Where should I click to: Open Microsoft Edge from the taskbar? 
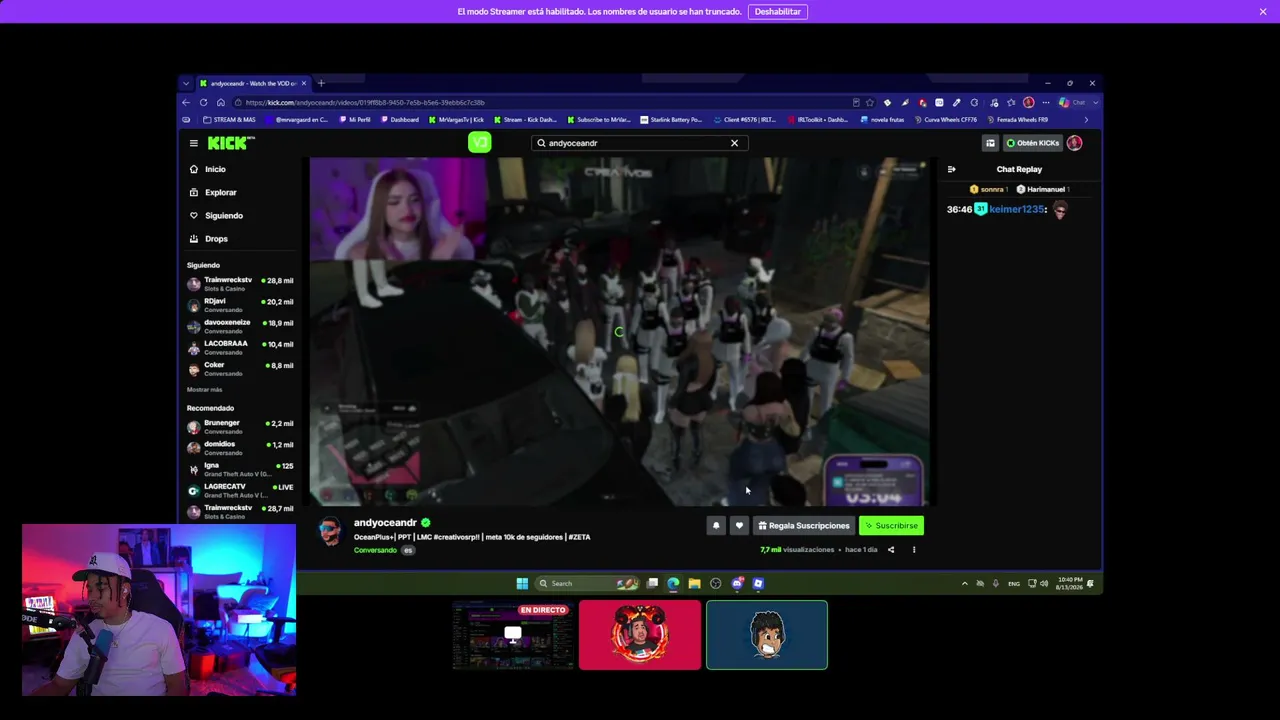pyautogui.click(x=673, y=583)
